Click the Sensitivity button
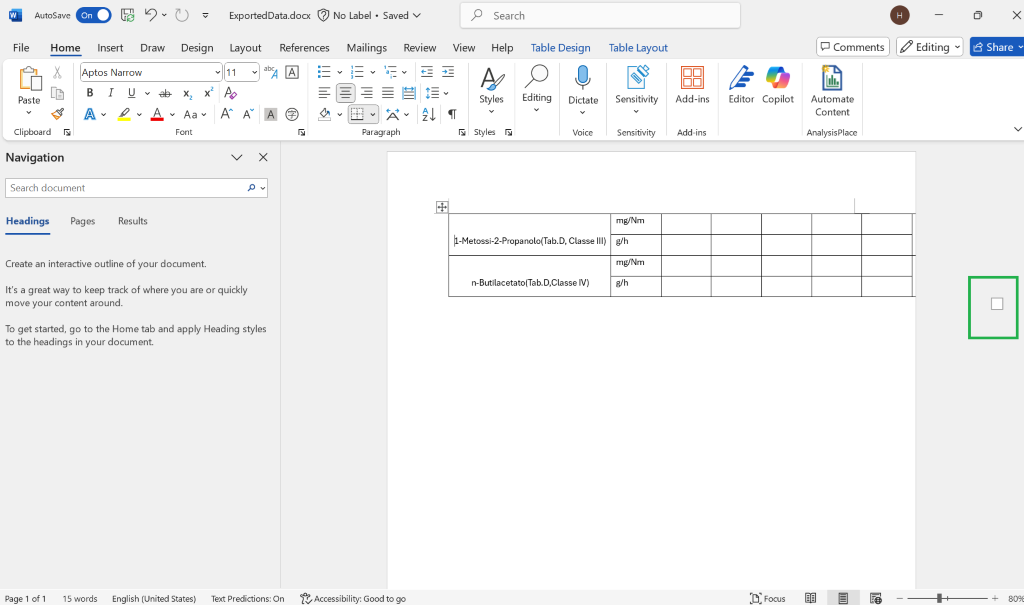1024x605 pixels. coord(637,90)
